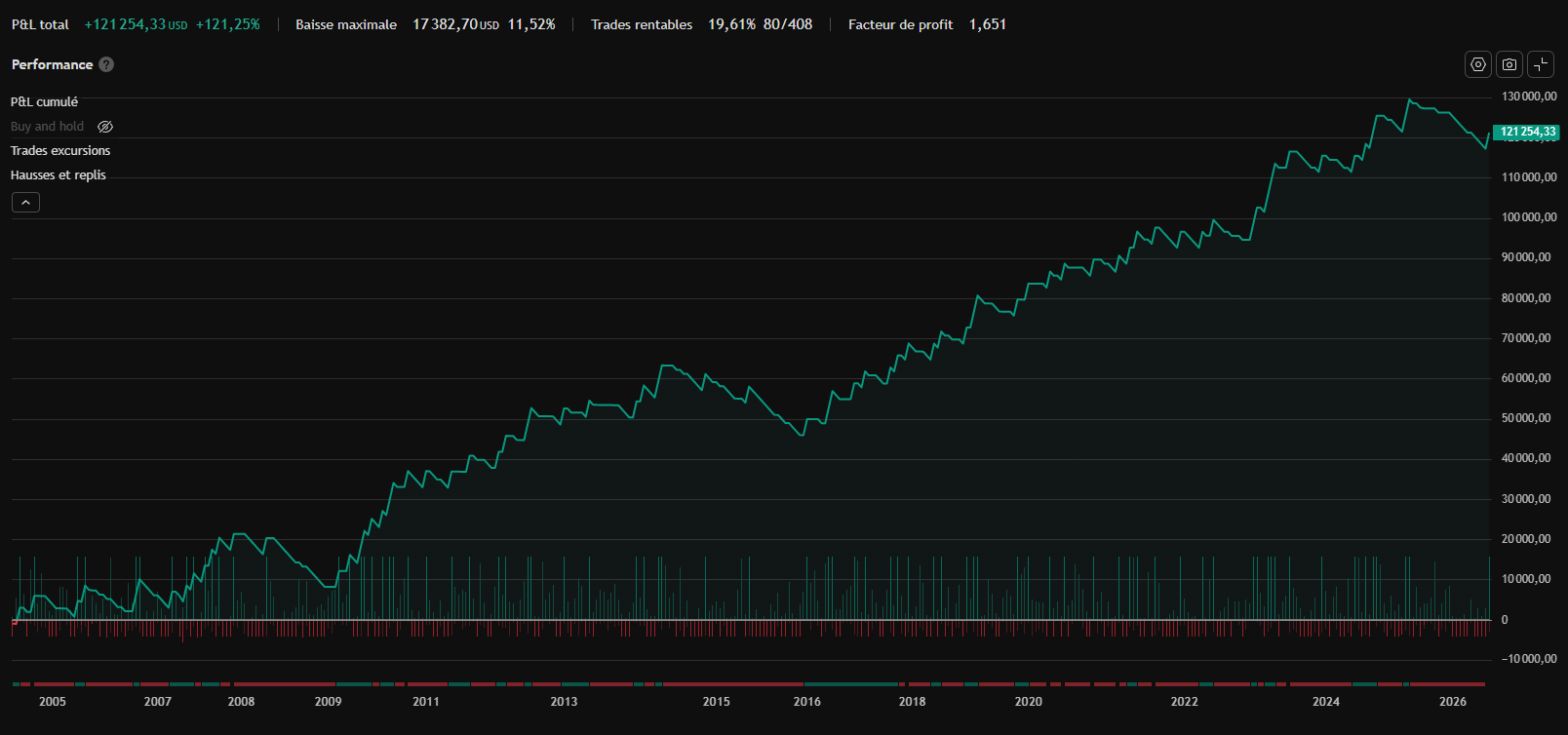Click the '70 000,00' axis label

tap(1526, 338)
